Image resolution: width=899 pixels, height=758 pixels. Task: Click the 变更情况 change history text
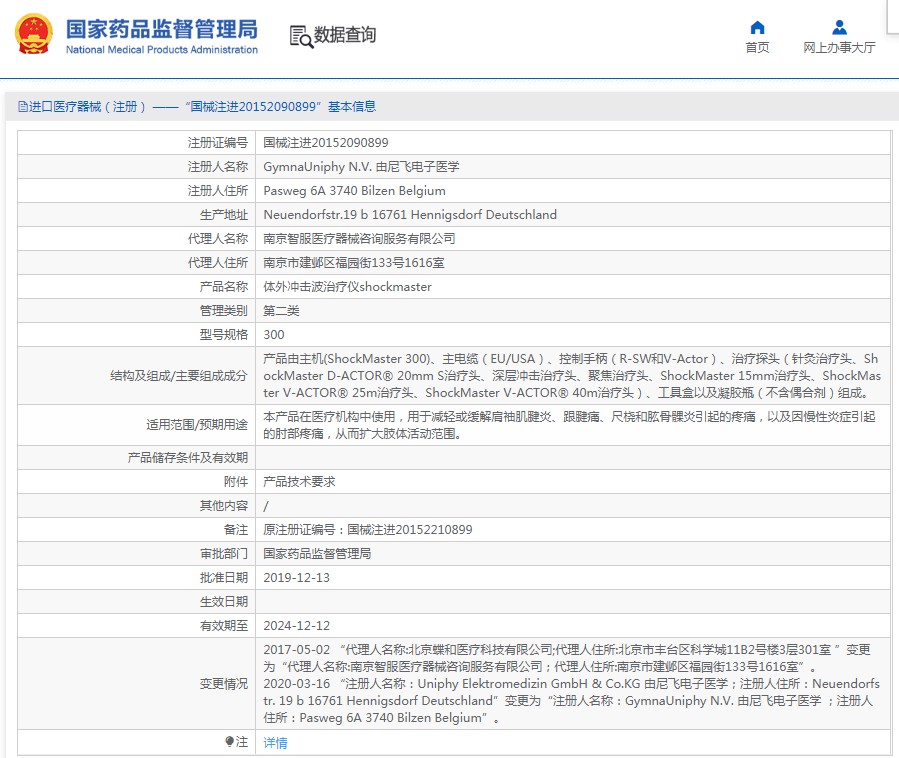click(572, 683)
